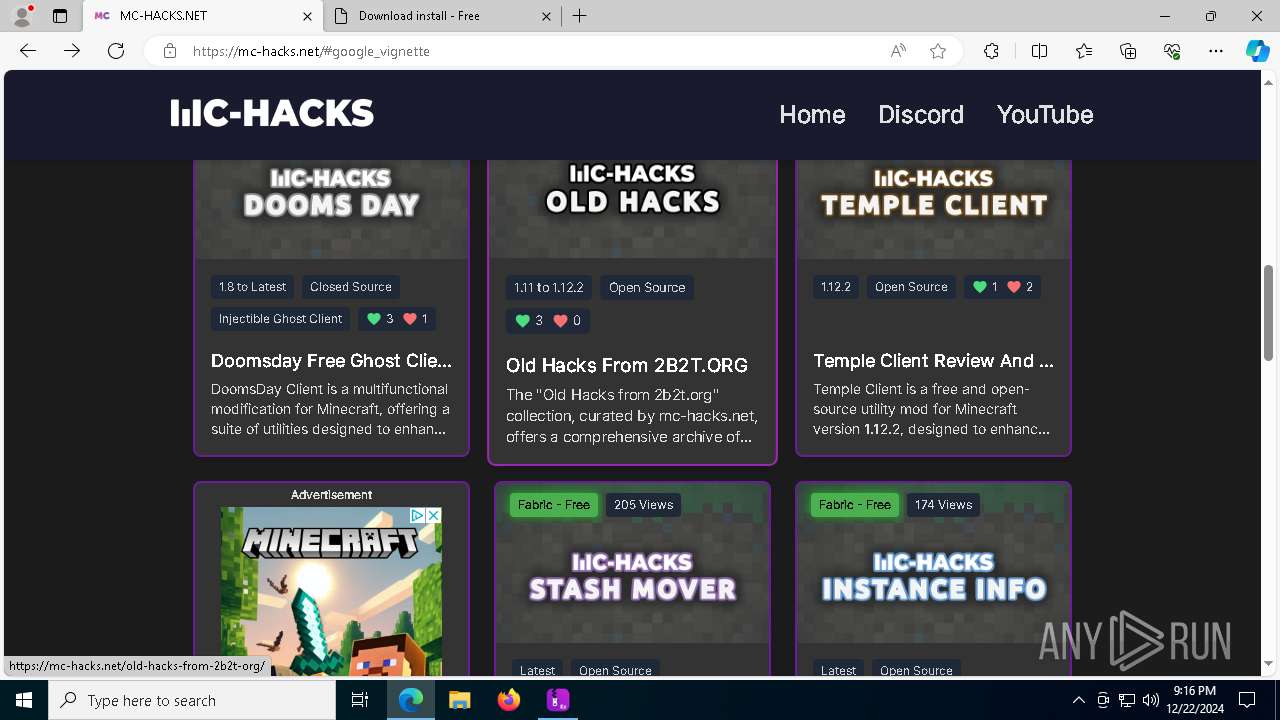Click the 1.12.2 tag on Temple Client

835,287
